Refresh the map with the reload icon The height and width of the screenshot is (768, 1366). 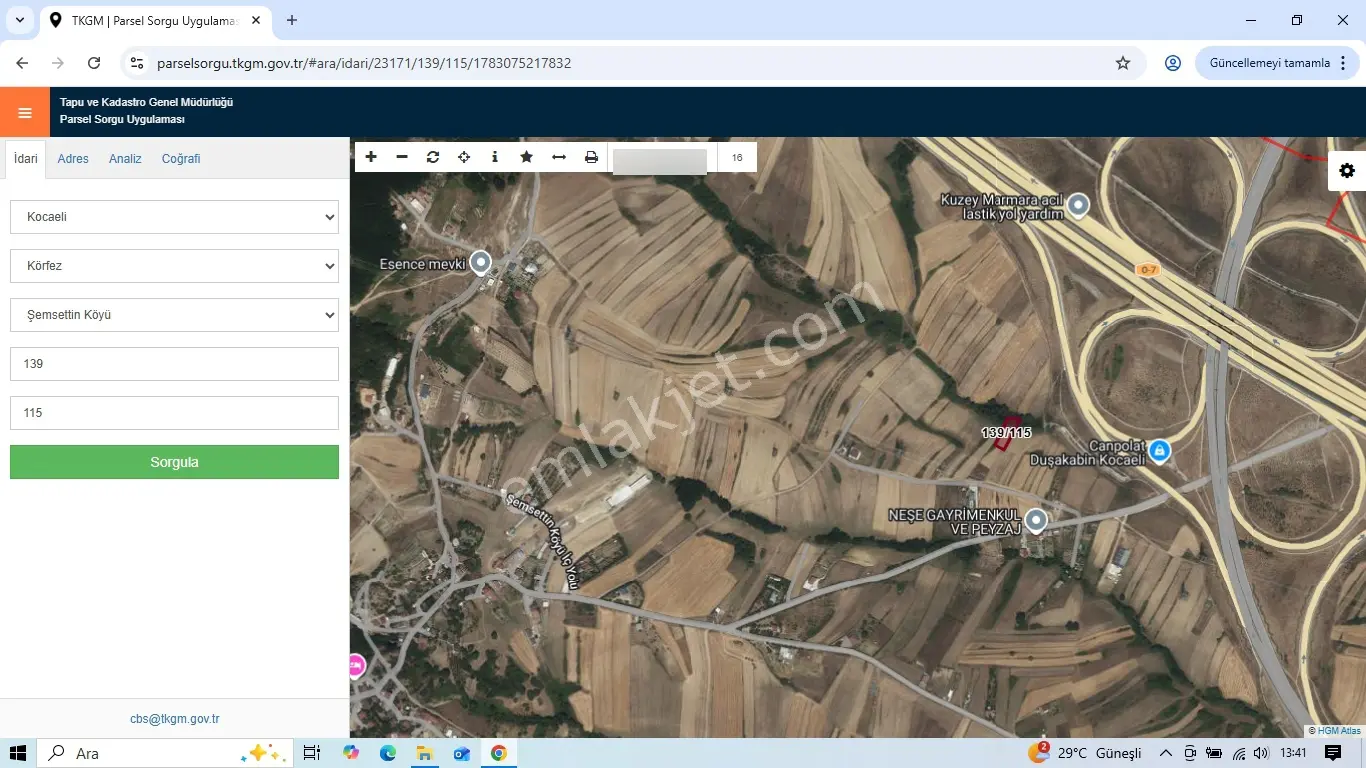[433, 157]
